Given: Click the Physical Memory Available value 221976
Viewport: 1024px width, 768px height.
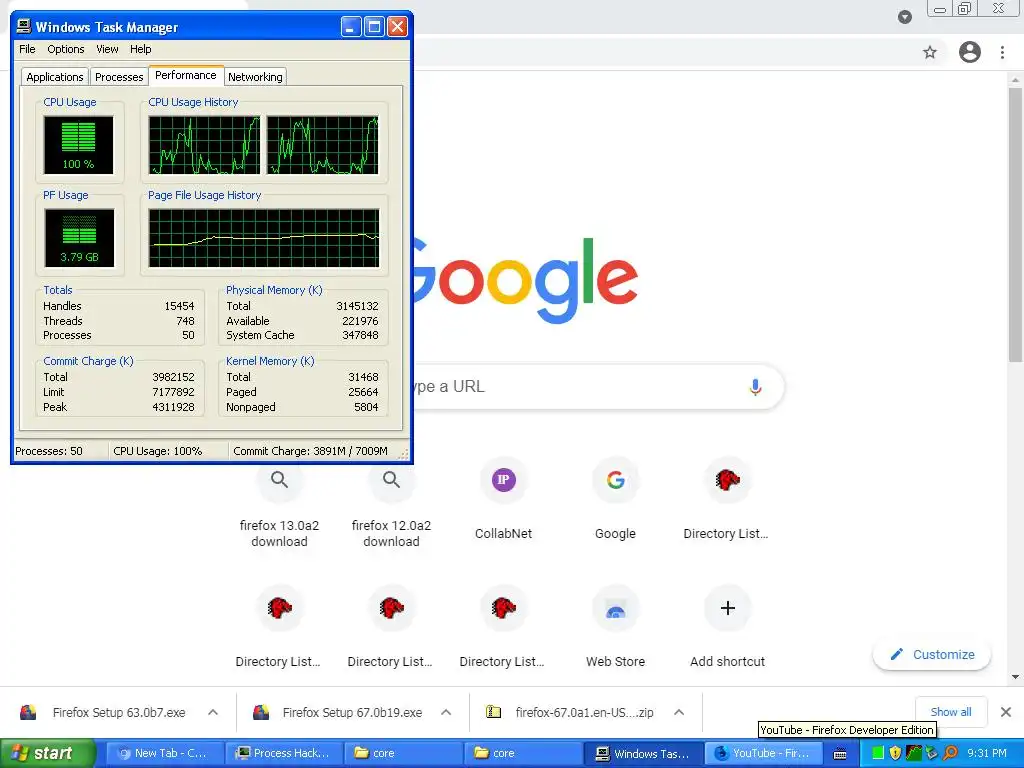Looking at the screenshot, I should click(360, 321).
